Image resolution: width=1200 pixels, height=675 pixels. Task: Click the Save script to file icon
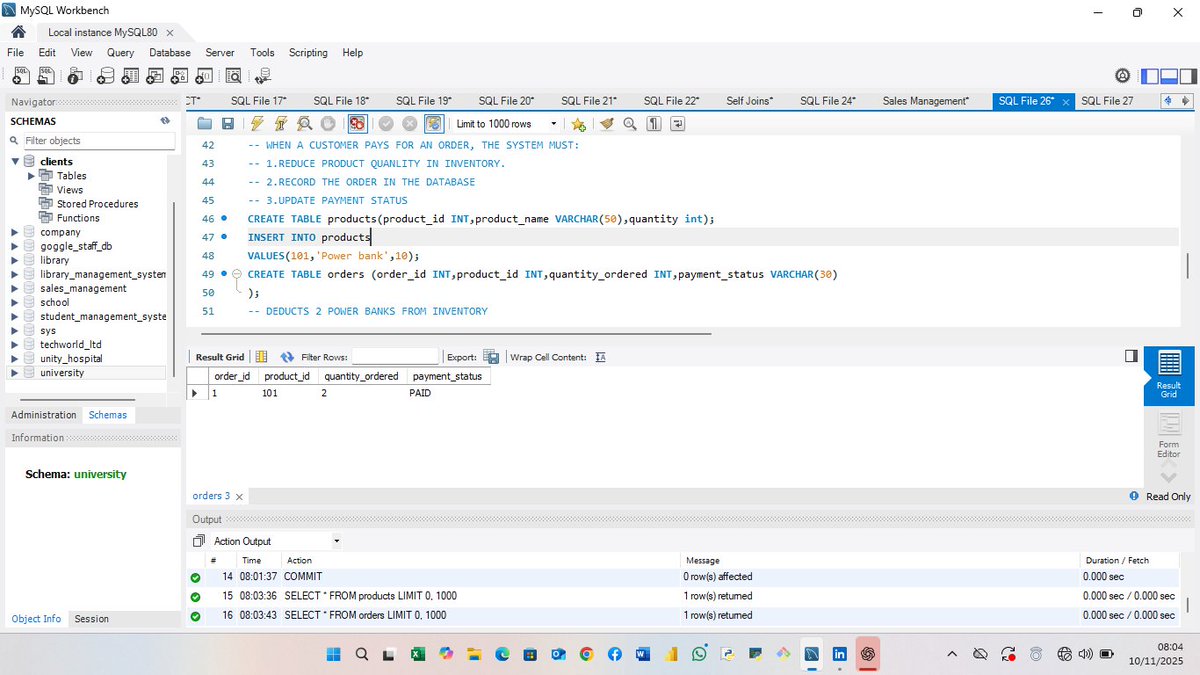tap(227, 123)
